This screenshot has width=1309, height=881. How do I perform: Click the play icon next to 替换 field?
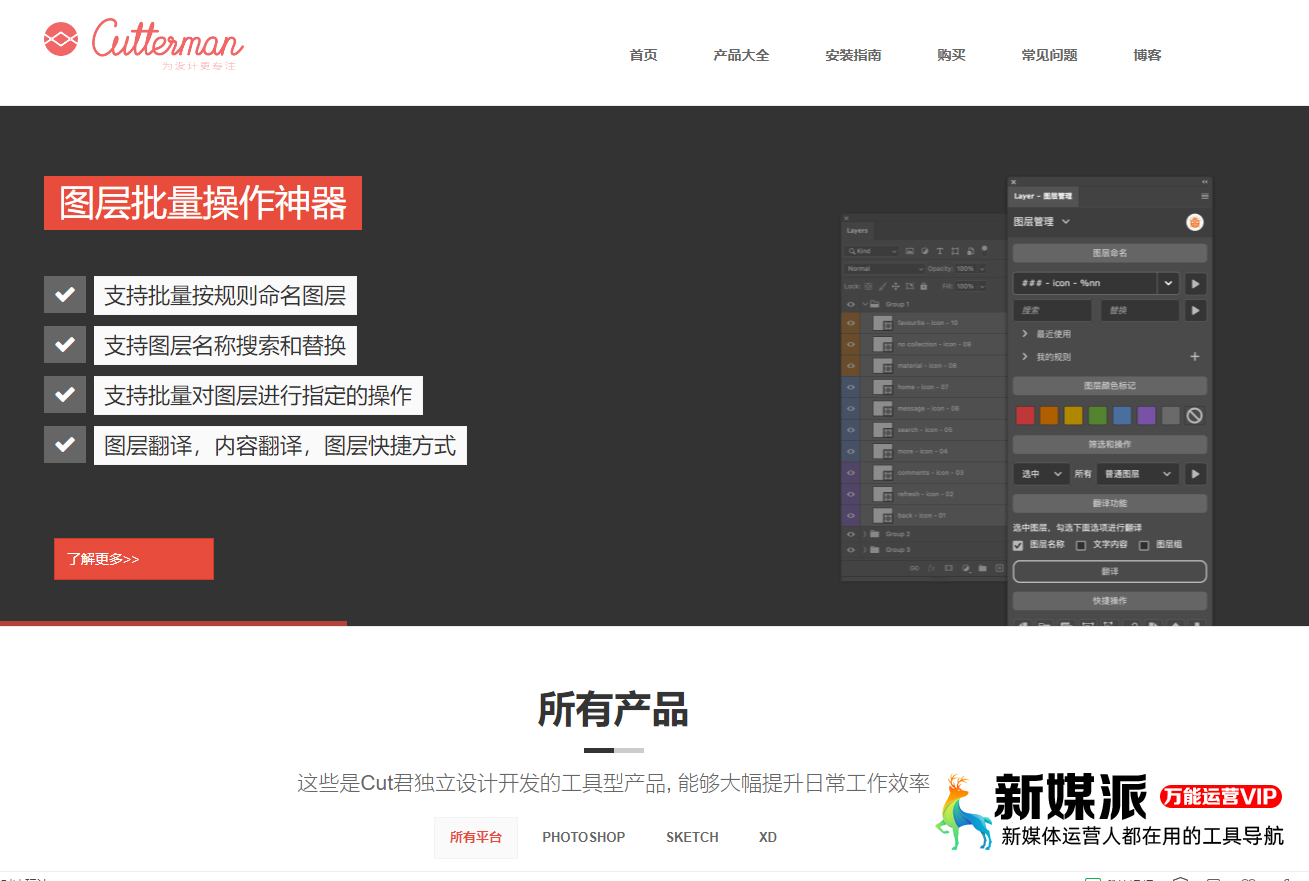tap(1195, 311)
